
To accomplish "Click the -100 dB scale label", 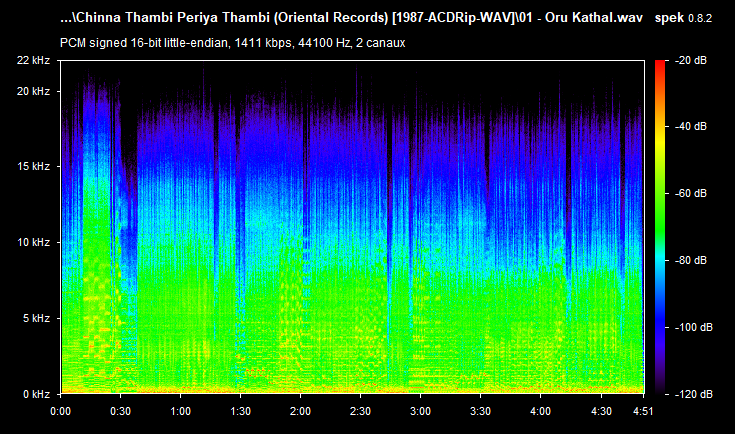I will pyautogui.click(x=693, y=328).
